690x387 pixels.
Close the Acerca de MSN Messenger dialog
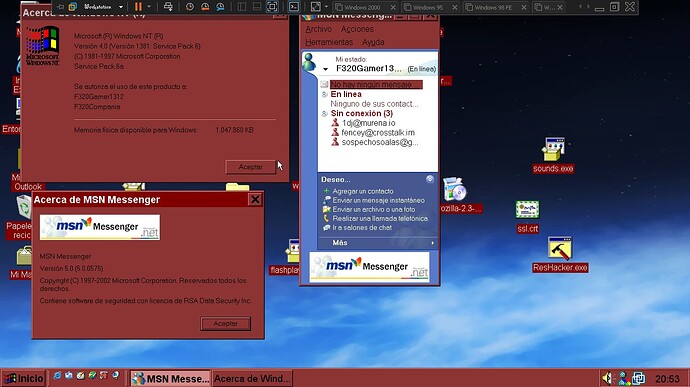pyautogui.click(x=255, y=200)
